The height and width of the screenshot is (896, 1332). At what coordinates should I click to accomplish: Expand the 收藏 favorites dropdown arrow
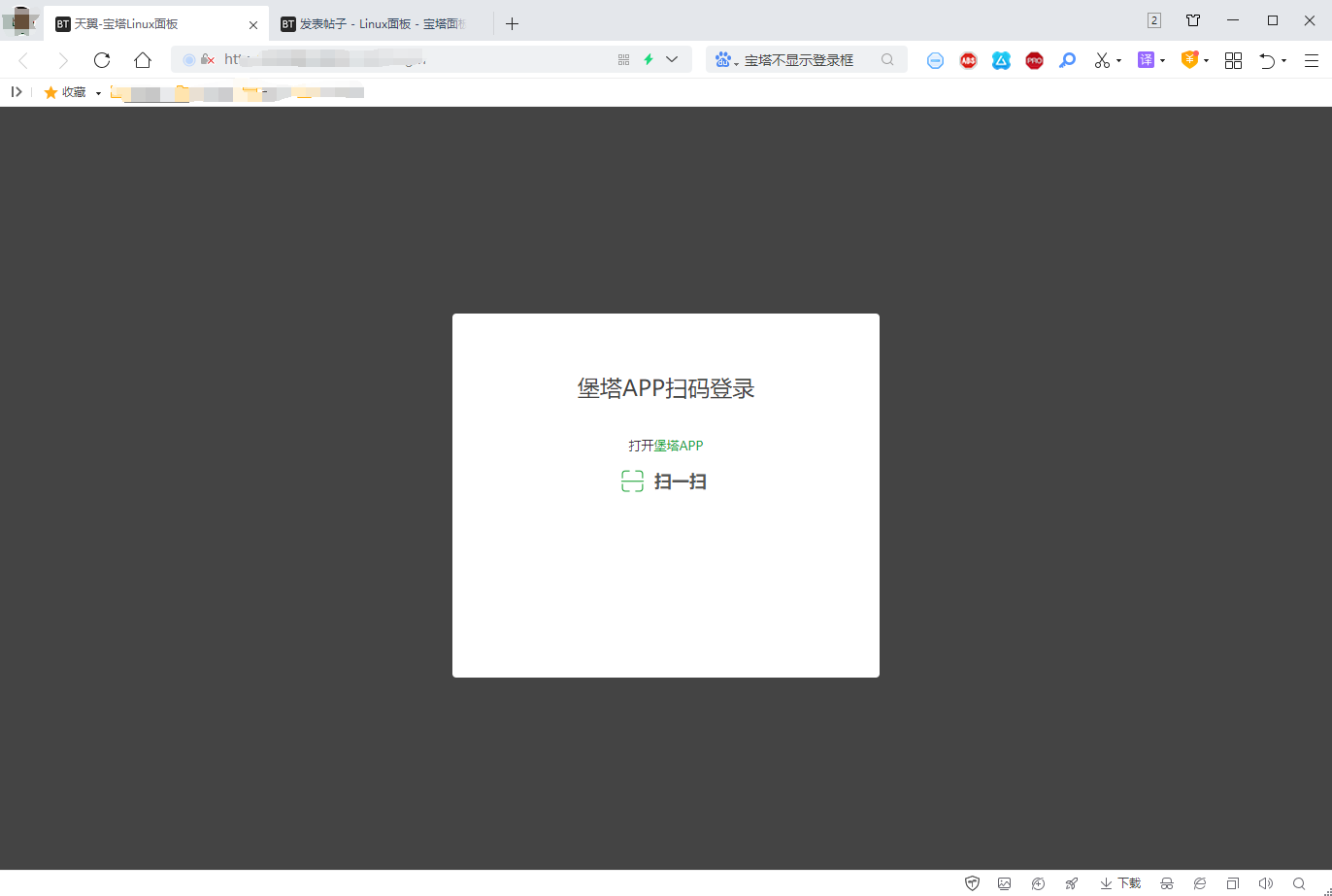(99, 93)
